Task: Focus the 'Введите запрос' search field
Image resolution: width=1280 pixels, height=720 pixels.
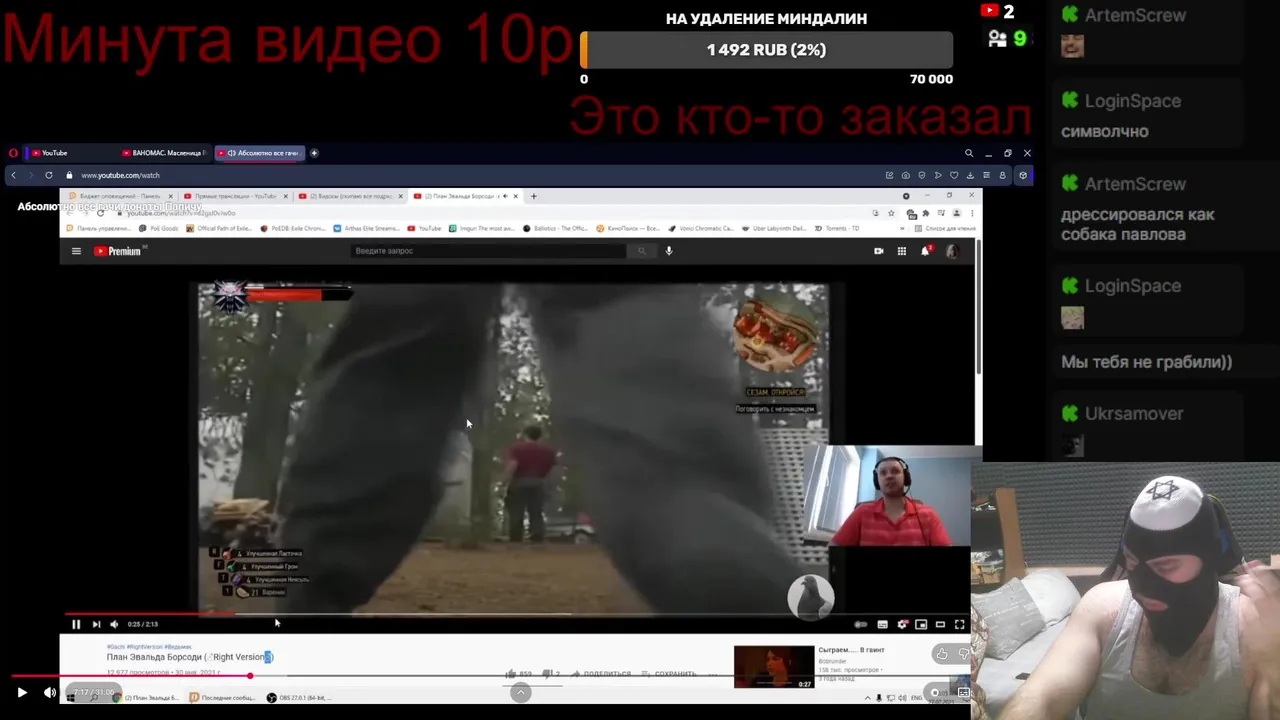Action: [x=490, y=251]
